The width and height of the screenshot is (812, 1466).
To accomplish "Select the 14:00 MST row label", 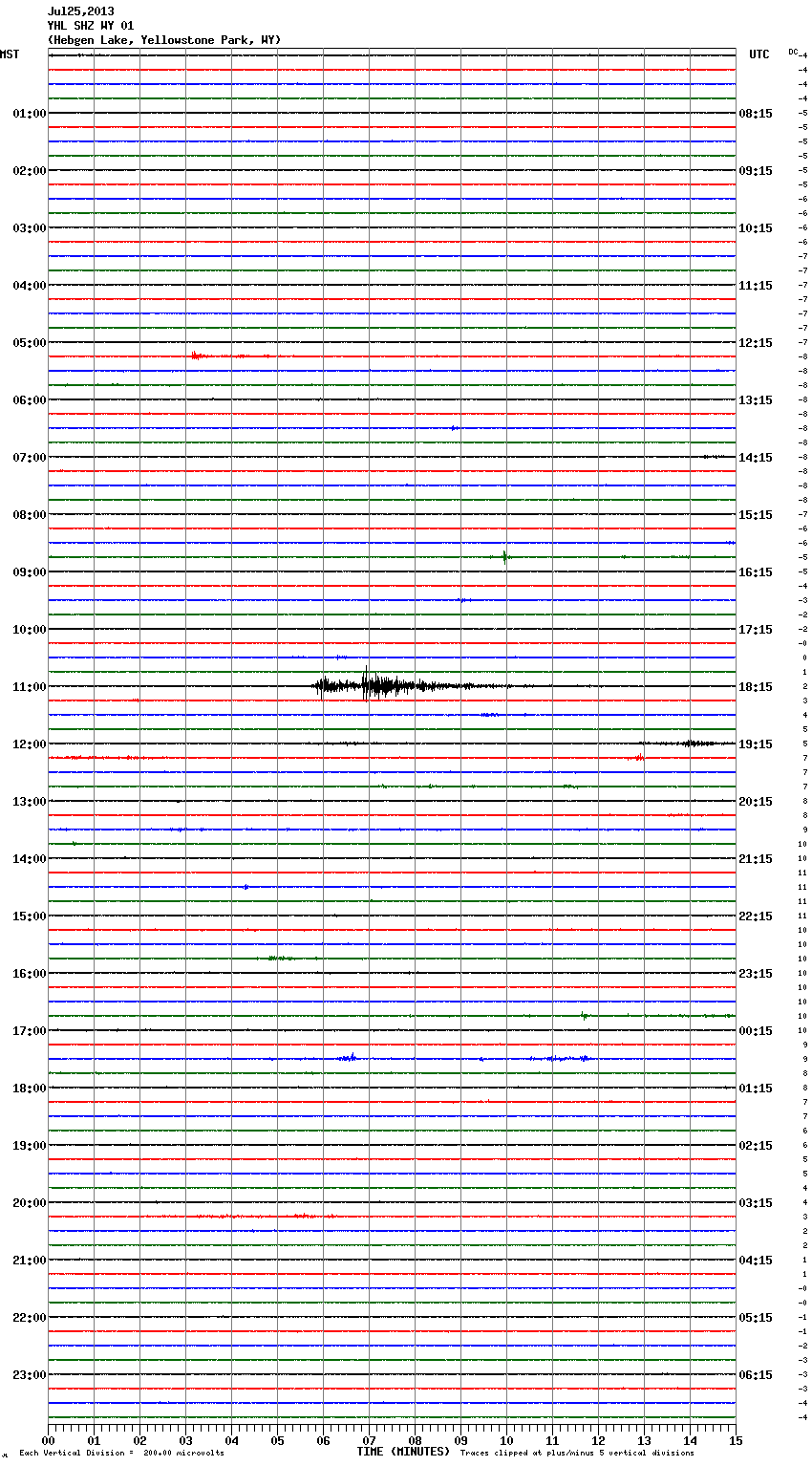I will [x=29, y=859].
